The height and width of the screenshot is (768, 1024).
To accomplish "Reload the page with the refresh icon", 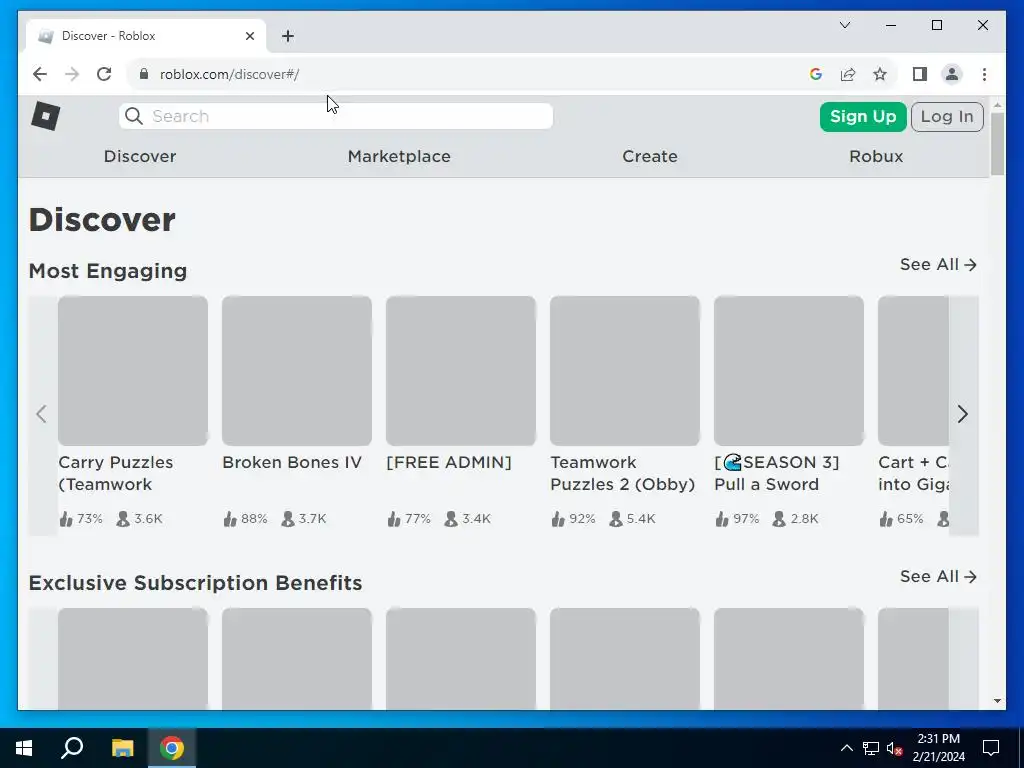I will pos(104,74).
